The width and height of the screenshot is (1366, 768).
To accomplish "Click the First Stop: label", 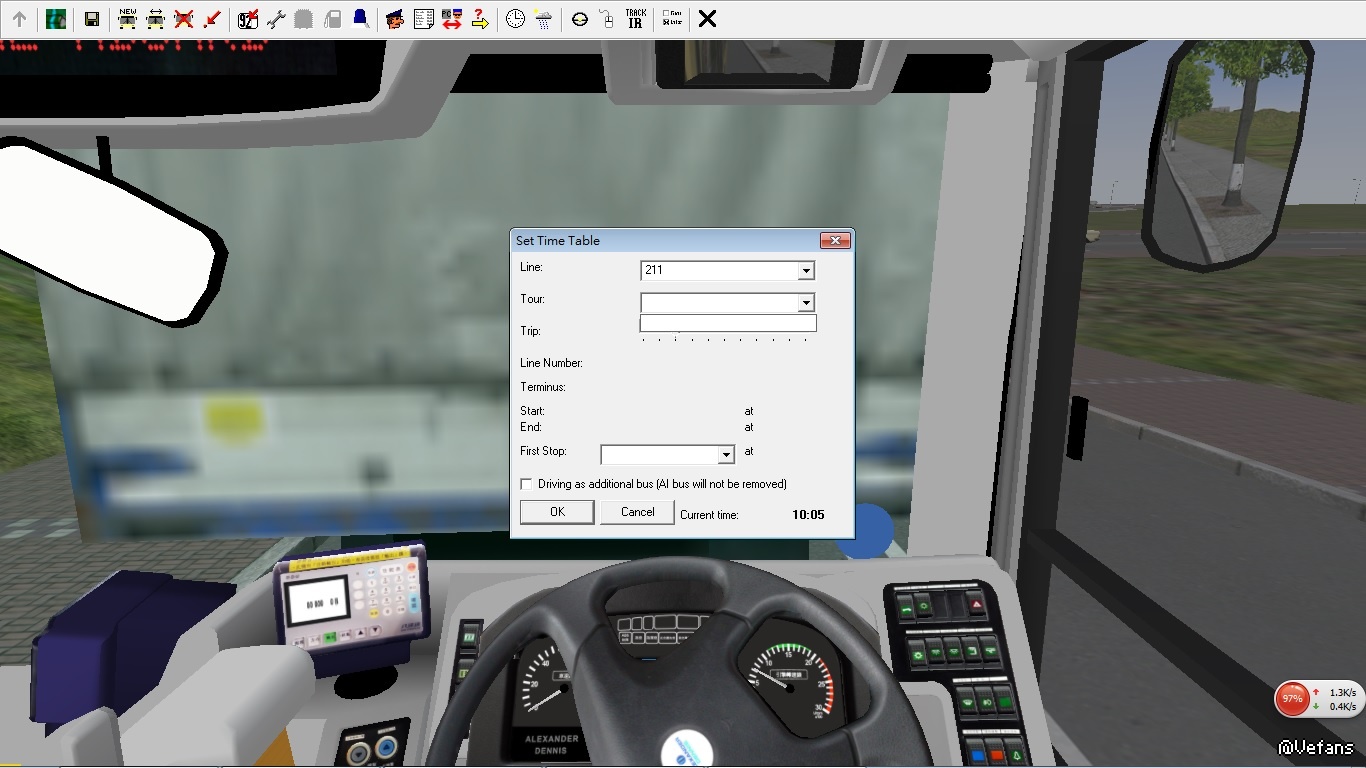I will pos(543,452).
